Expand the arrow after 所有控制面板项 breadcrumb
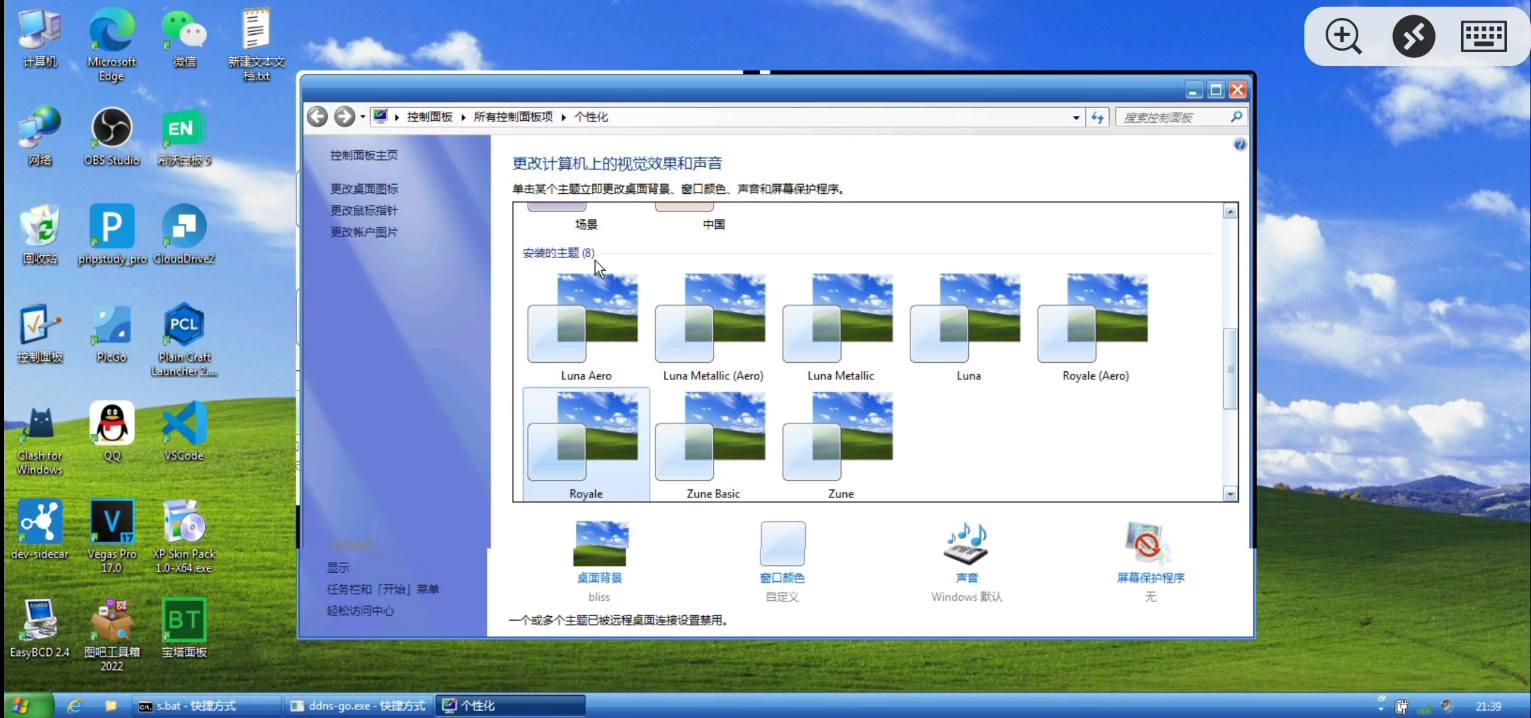Screen dimensions: 1531x718 point(563,117)
